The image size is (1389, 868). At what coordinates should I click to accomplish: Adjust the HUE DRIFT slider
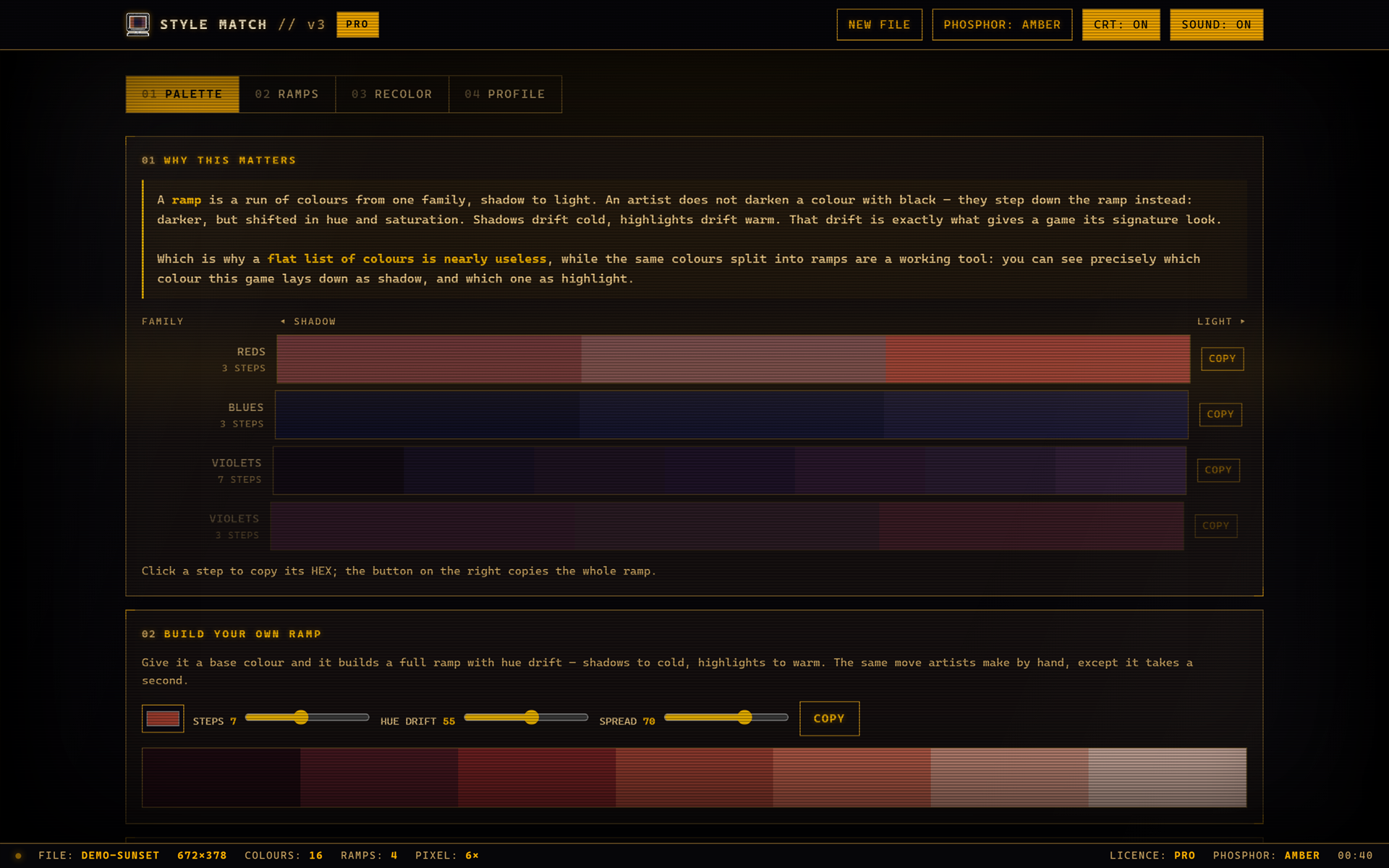click(x=526, y=718)
